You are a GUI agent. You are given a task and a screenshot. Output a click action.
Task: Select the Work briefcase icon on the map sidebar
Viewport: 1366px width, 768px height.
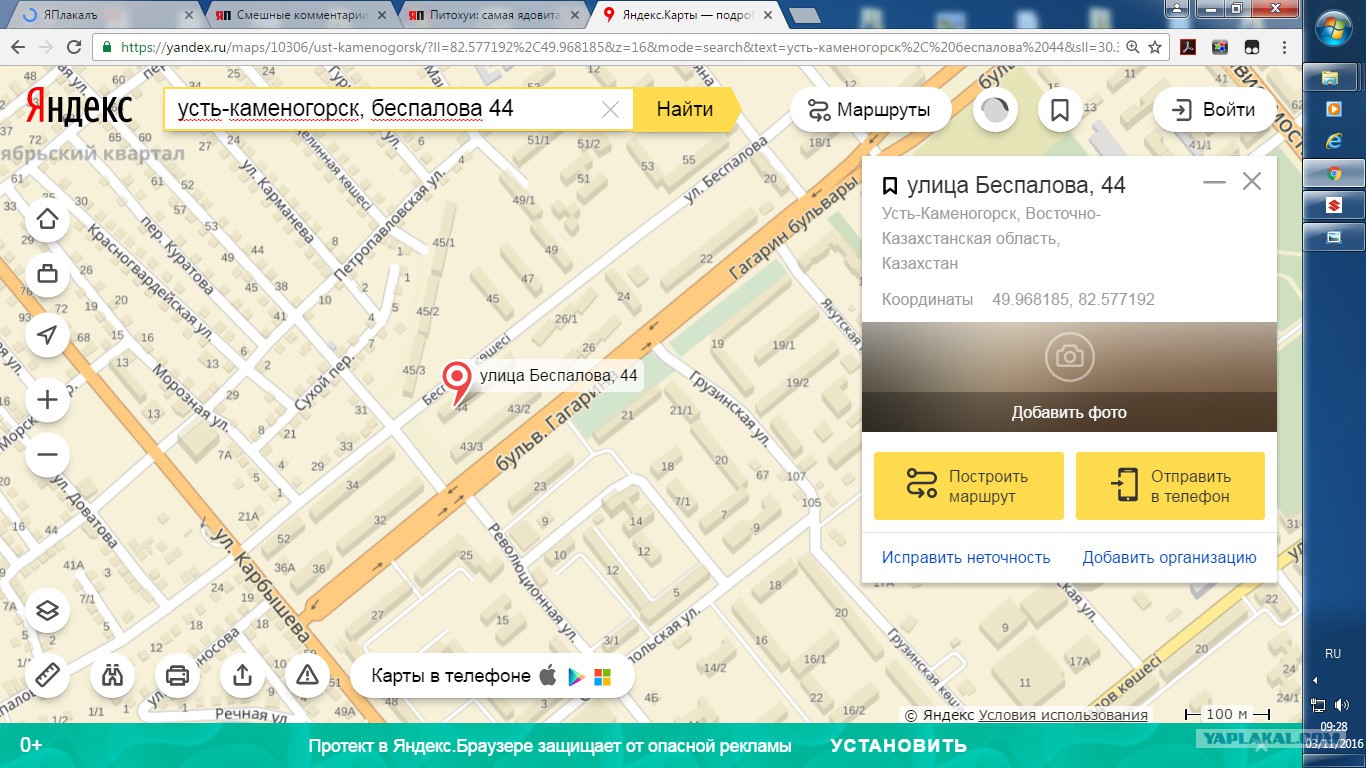[47, 273]
